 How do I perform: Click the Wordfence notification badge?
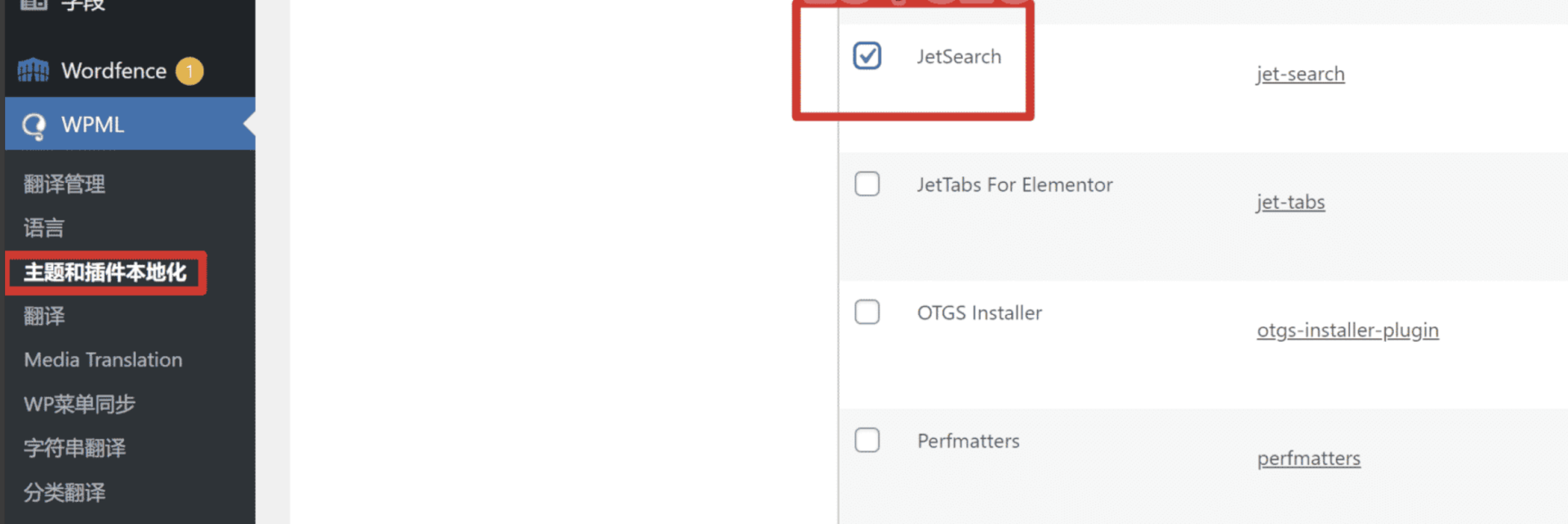189,71
